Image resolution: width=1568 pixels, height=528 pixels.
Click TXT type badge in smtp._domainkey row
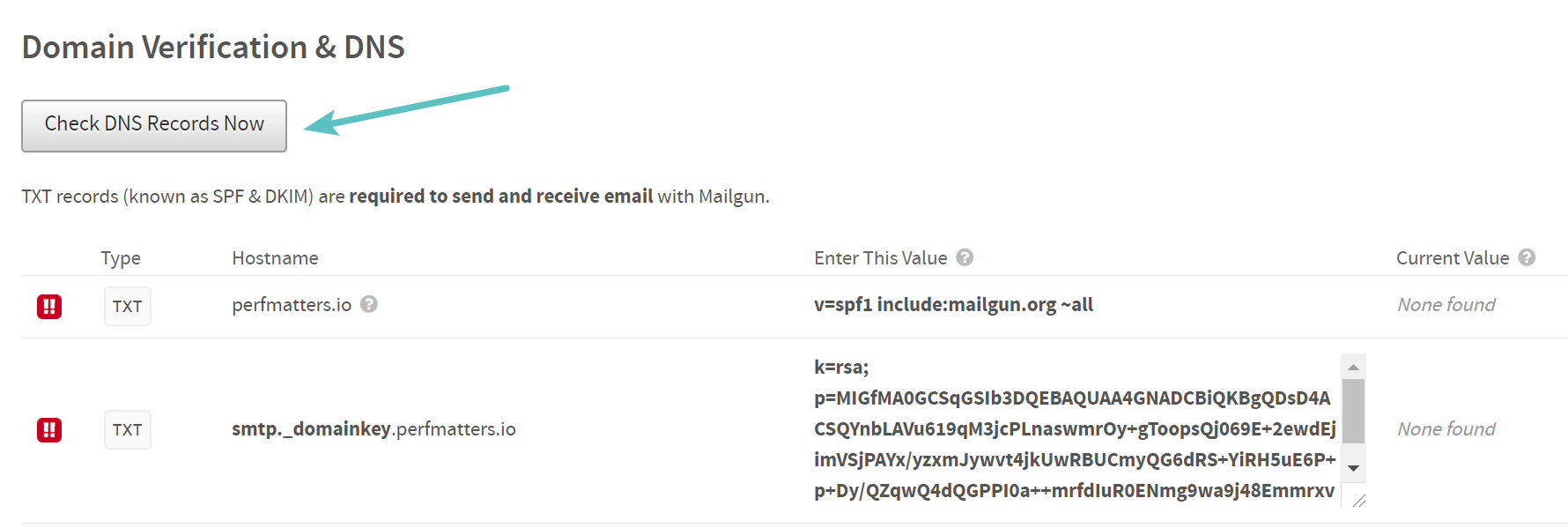[x=128, y=430]
